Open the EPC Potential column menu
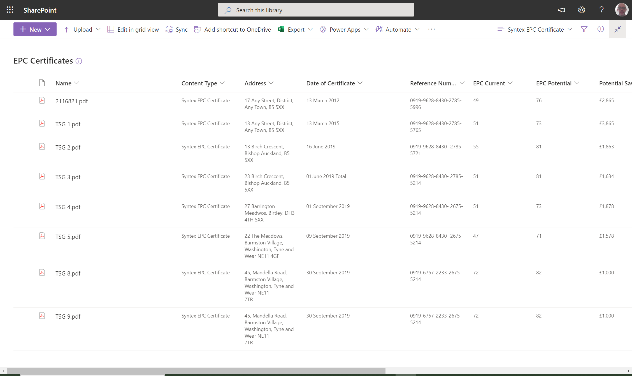The width and height of the screenshot is (632, 376). (557, 83)
